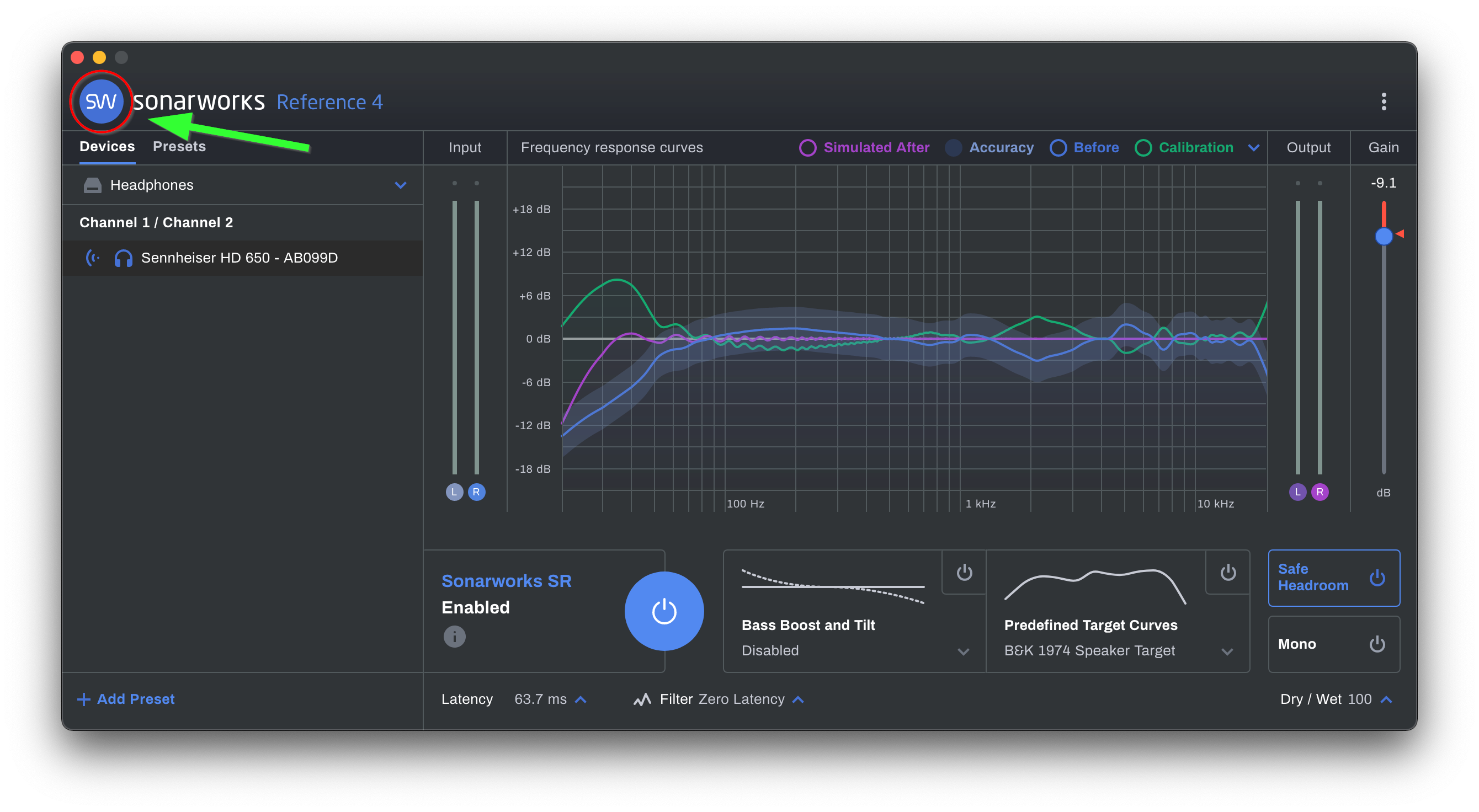Click the input L channel badge
This screenshot has width=1479, height=812.
point(454,492)
